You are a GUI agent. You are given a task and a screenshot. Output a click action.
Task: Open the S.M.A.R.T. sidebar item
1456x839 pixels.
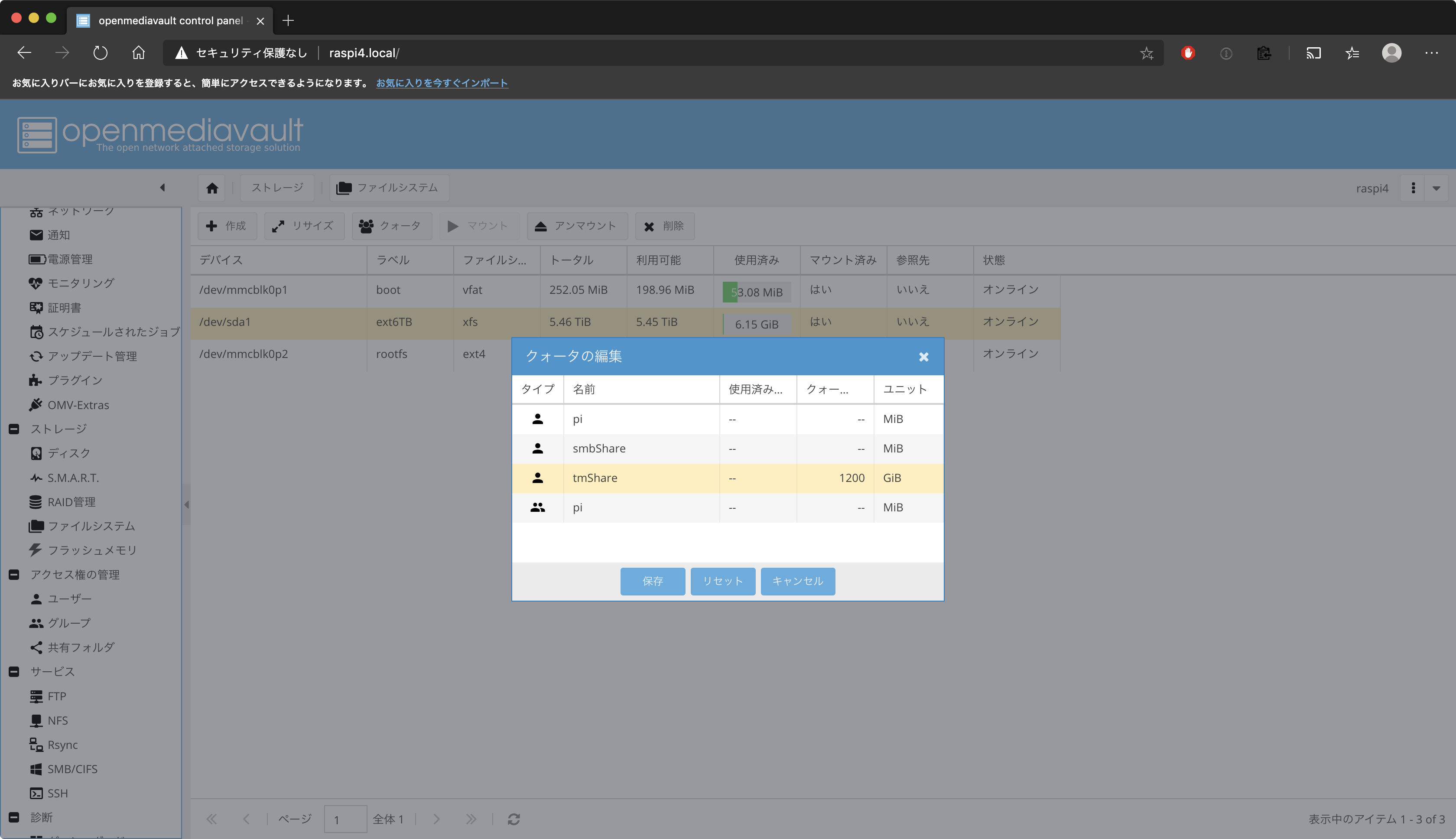click(73, 478)
